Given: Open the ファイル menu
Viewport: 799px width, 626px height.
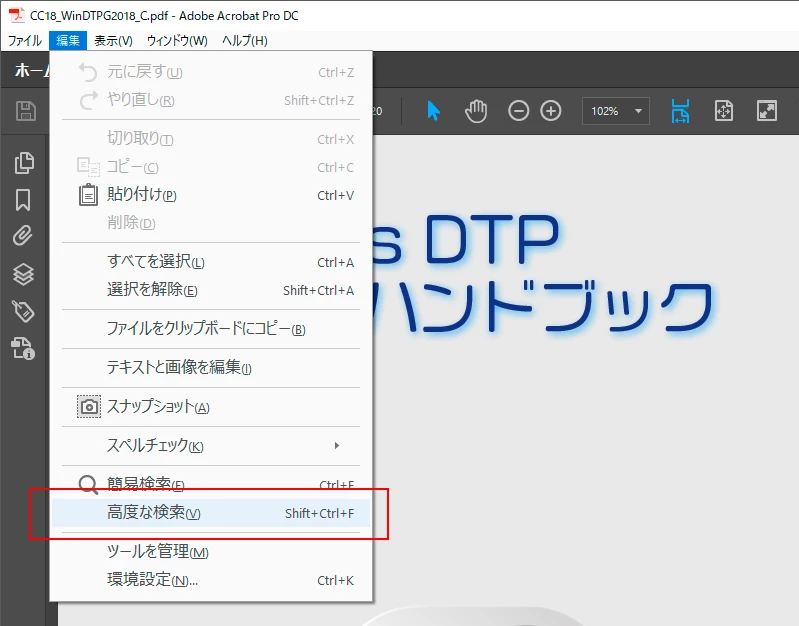Looking at the screenshot, I should click(x=25, y=41).
